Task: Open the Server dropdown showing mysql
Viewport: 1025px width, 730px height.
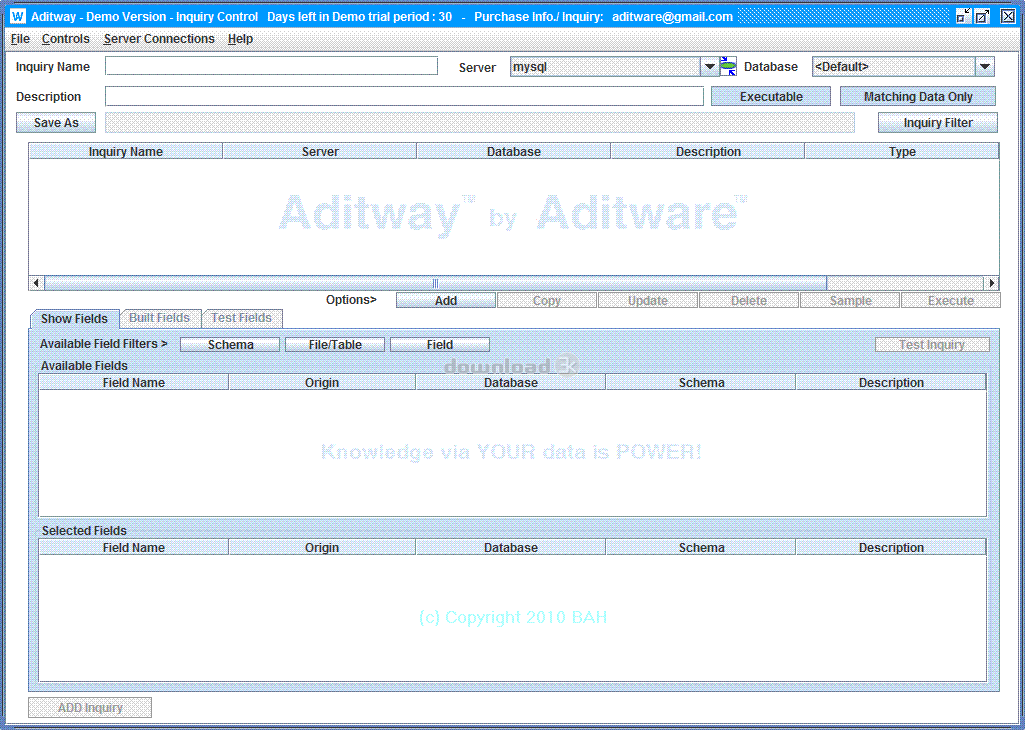Action: click(614, 67)
